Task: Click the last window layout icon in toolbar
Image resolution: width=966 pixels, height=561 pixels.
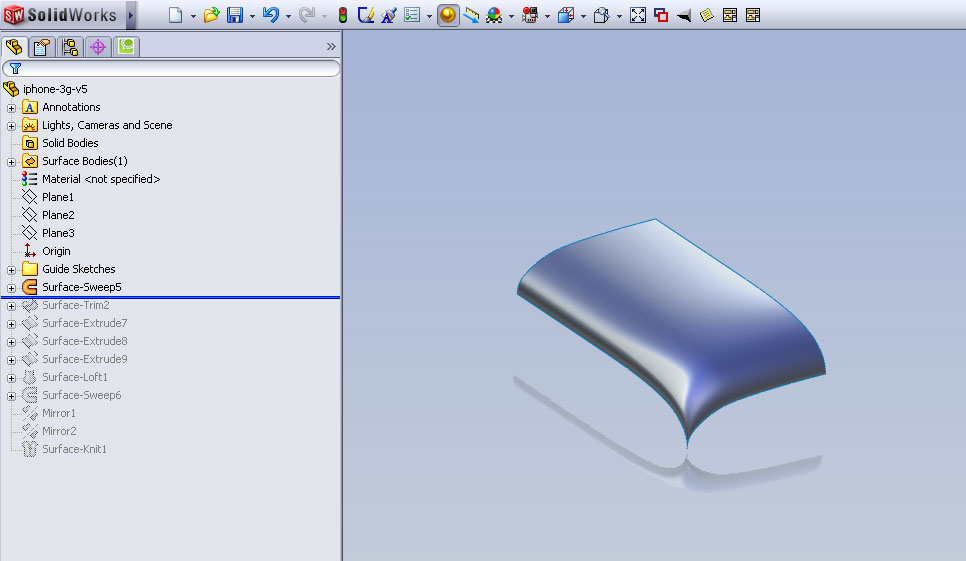Action: 753,15
